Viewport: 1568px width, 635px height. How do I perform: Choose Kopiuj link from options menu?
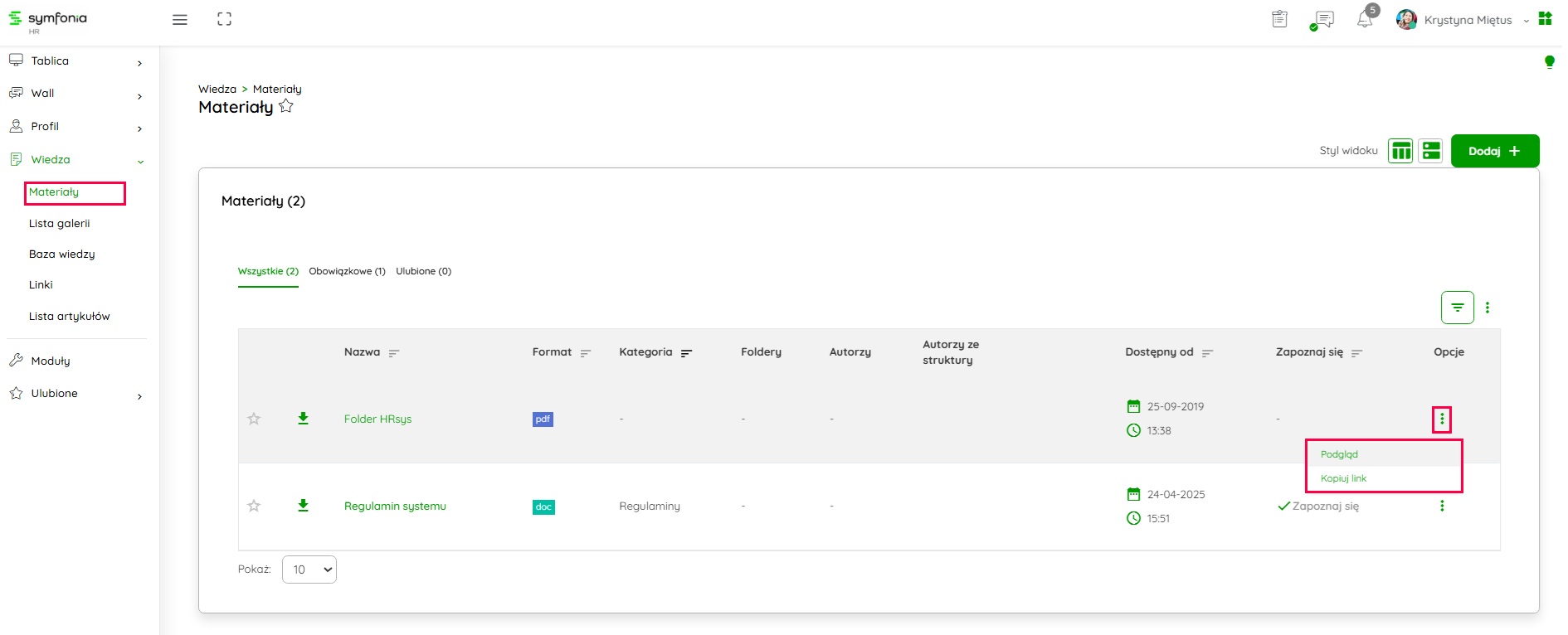(x=1343, y=478)
